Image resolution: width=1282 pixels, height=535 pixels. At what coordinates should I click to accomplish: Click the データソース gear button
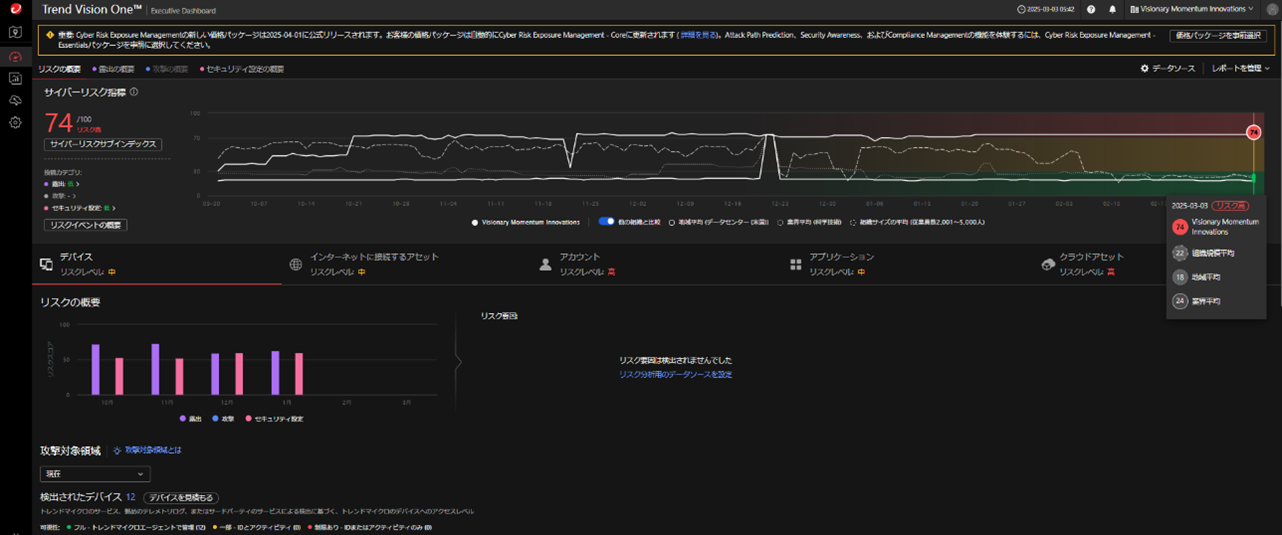click(1167, 68)
